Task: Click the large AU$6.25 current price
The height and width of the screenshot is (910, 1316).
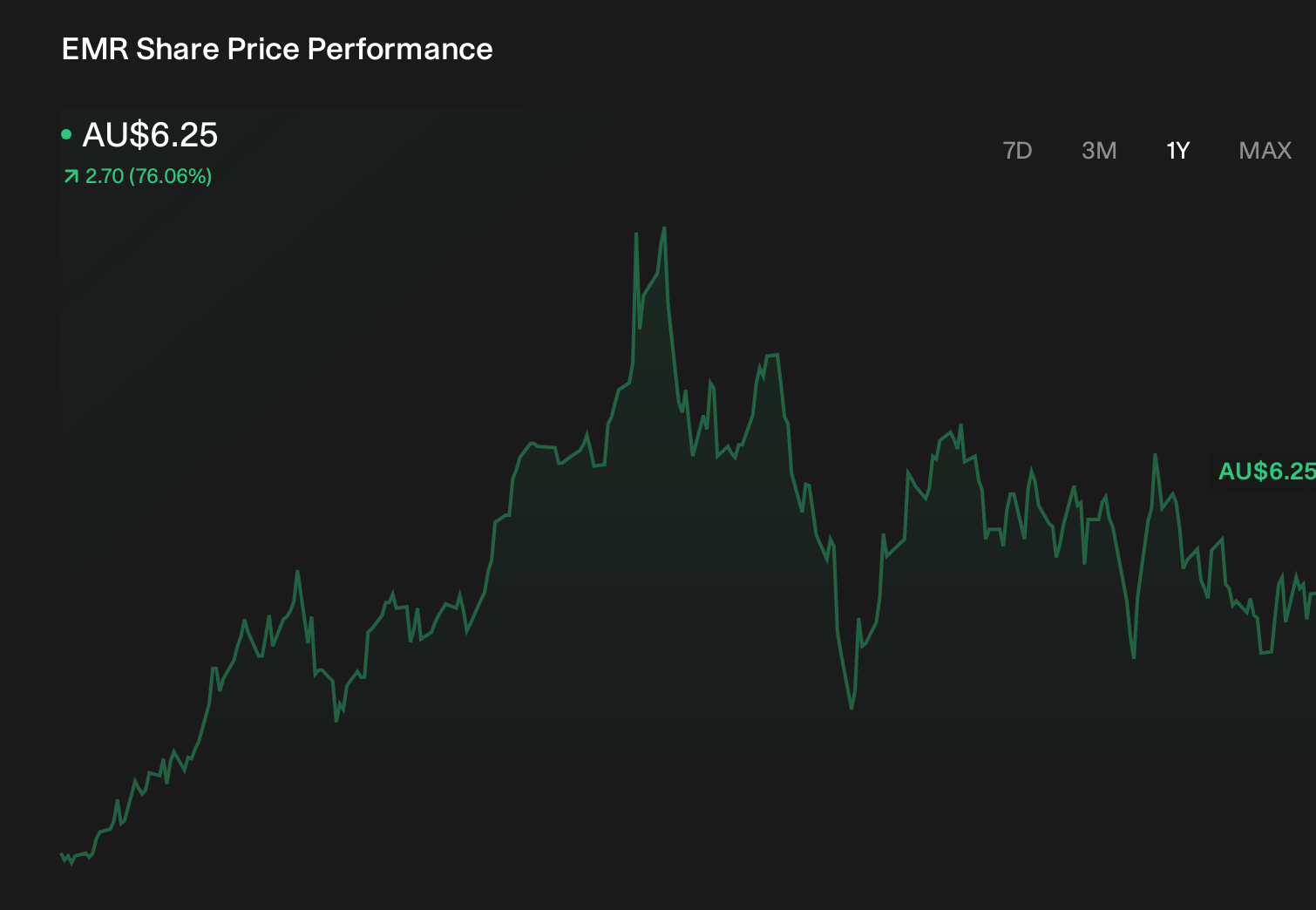Action: 150,135
